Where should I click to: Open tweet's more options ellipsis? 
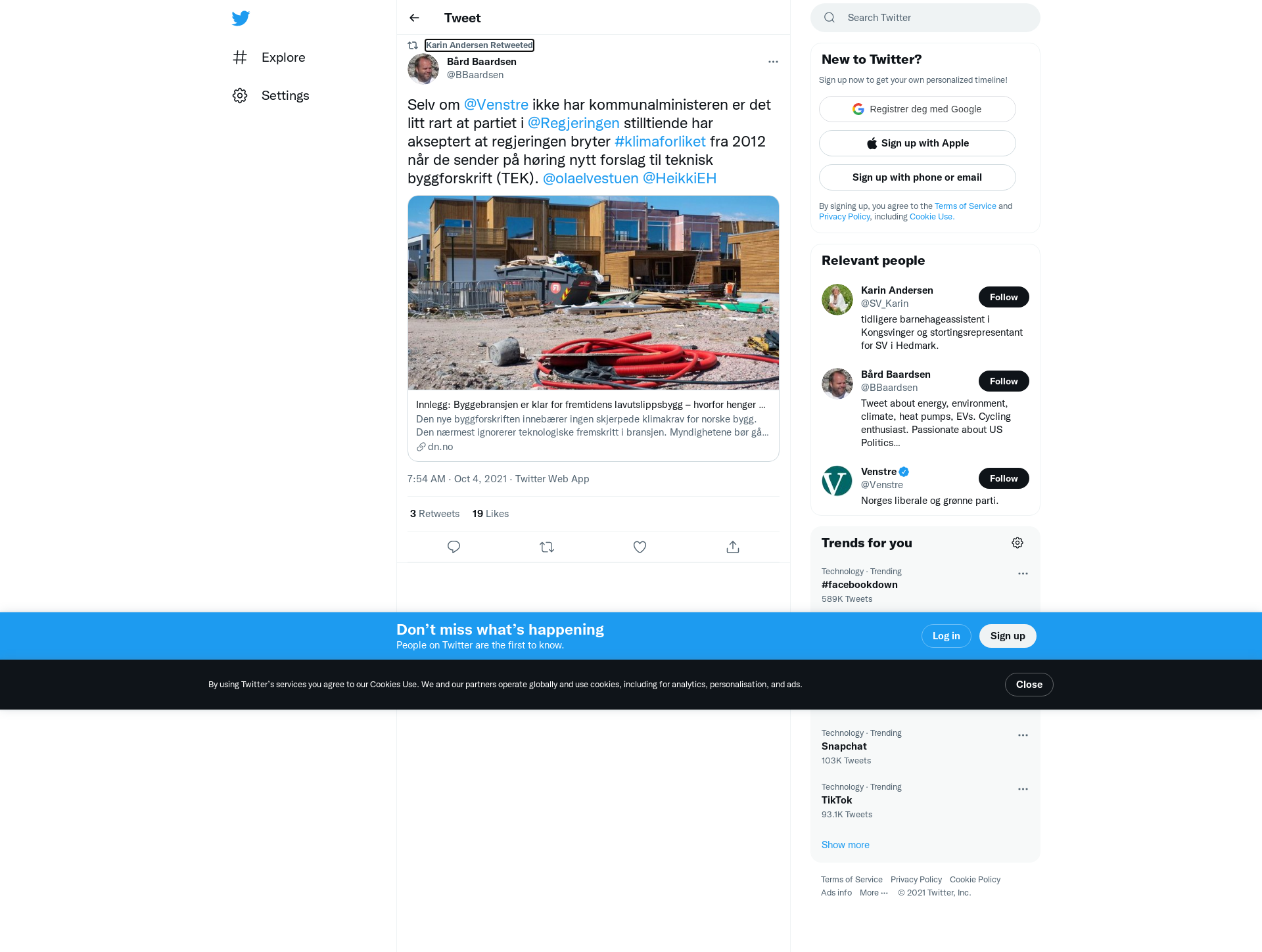(773, 62)
